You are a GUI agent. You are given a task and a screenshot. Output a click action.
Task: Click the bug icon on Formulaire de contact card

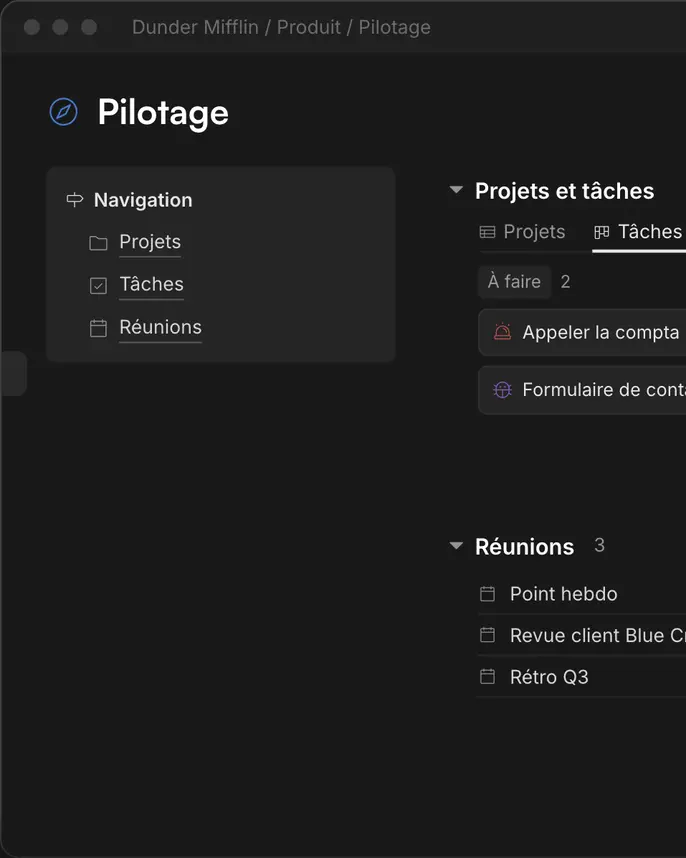[502, 390]
